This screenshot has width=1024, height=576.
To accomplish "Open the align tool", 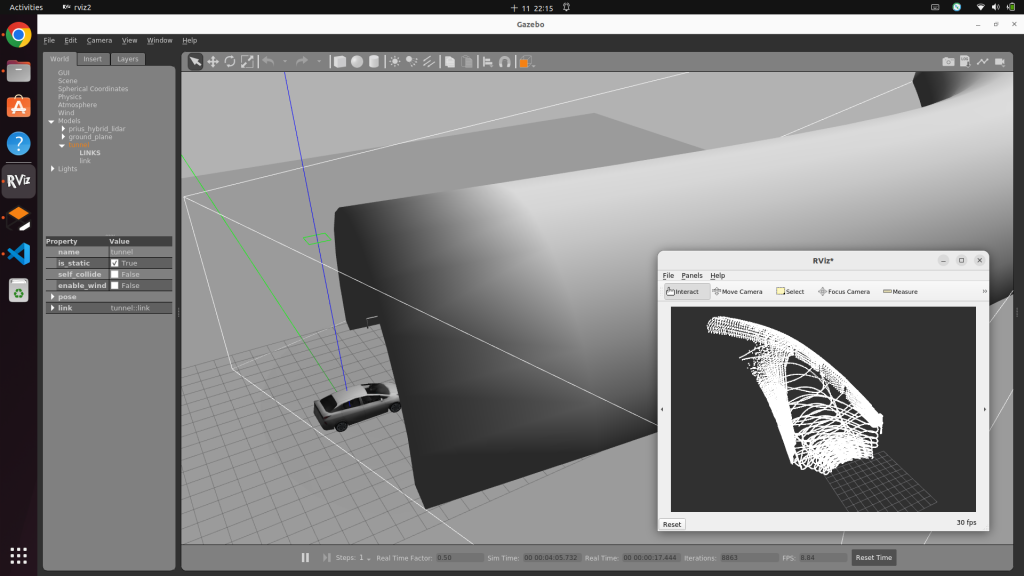I will click(x=488, y=61).
